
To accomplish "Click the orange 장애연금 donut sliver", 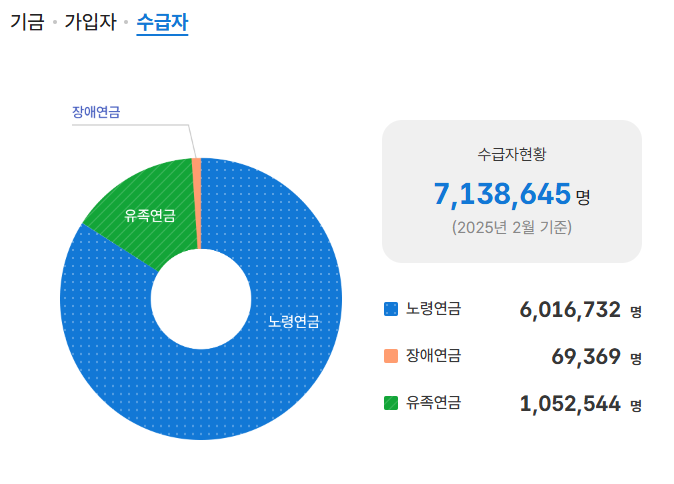I will tap(197, 202).
